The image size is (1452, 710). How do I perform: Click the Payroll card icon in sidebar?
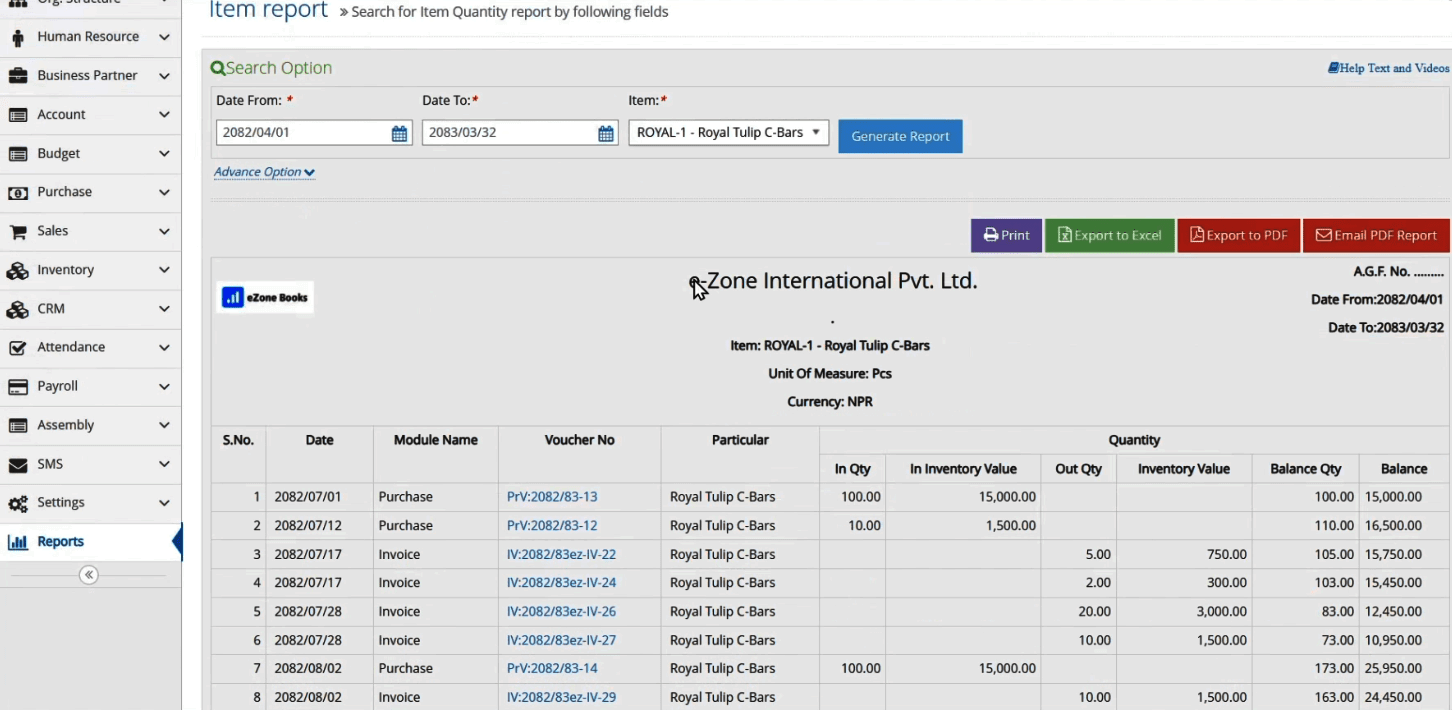(17, 386)
